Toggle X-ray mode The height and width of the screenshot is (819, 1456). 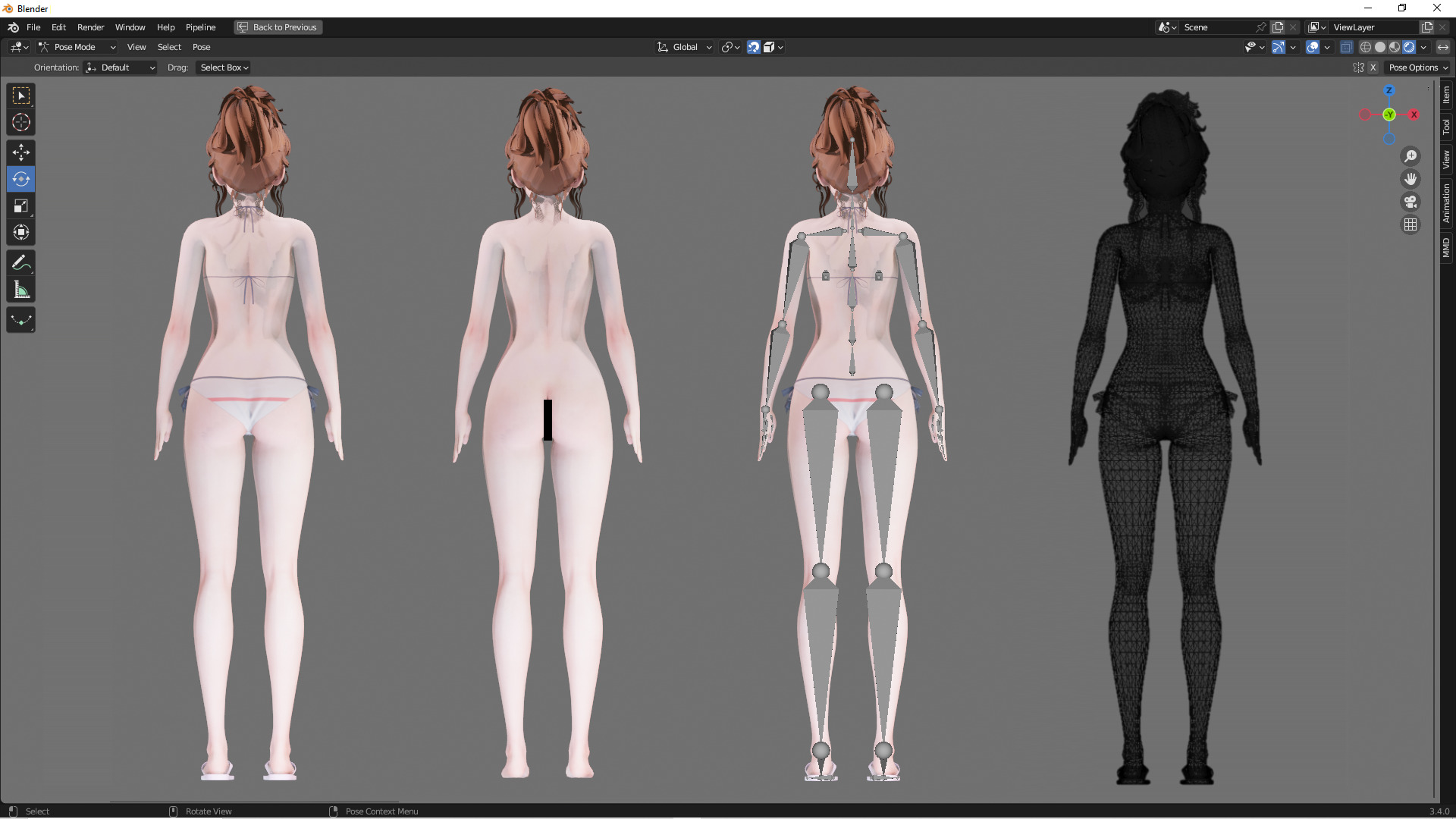pyautogui.click(x=1347, y=47)
